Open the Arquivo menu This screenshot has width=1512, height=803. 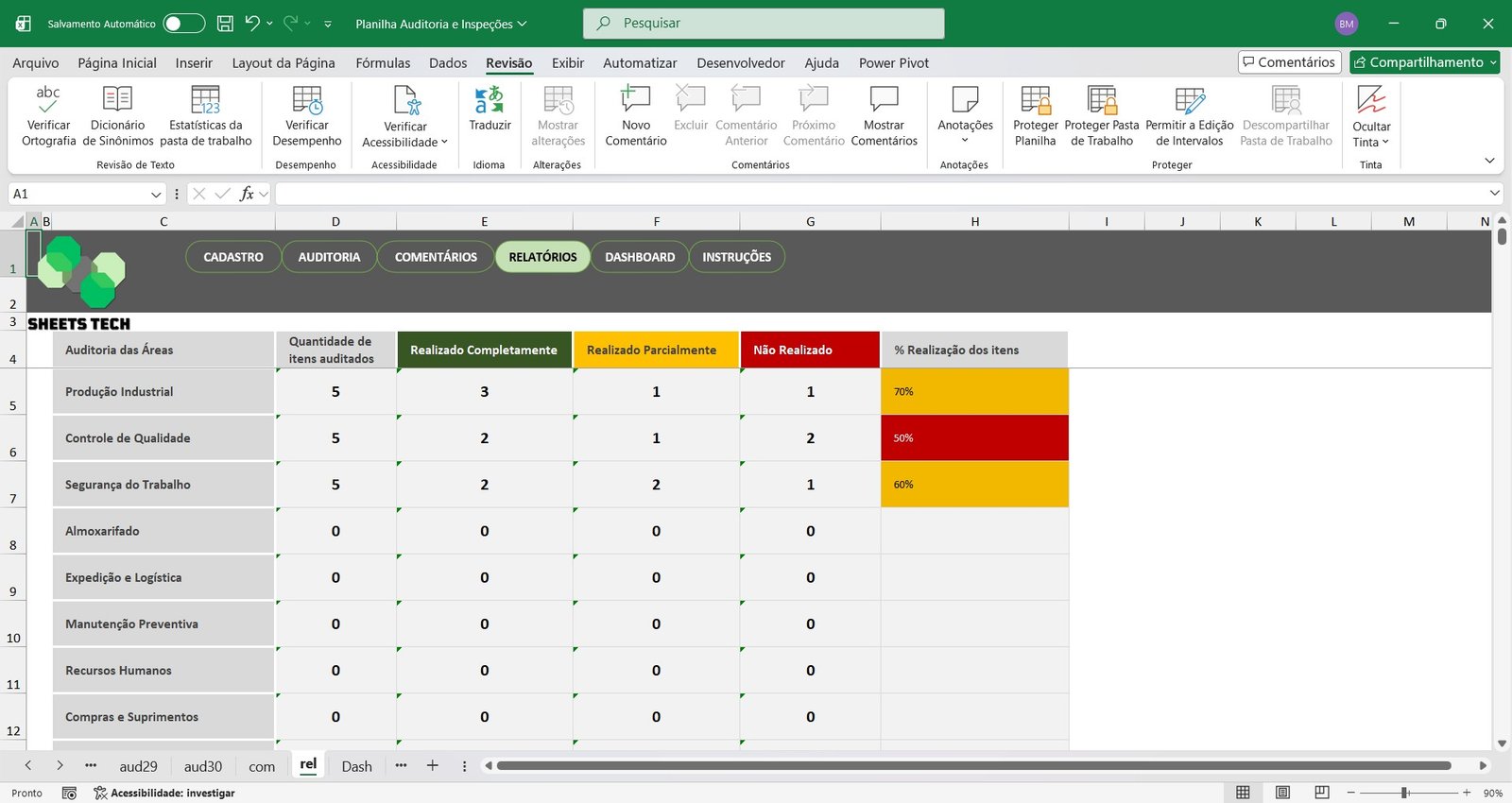[x=36, y=62]
